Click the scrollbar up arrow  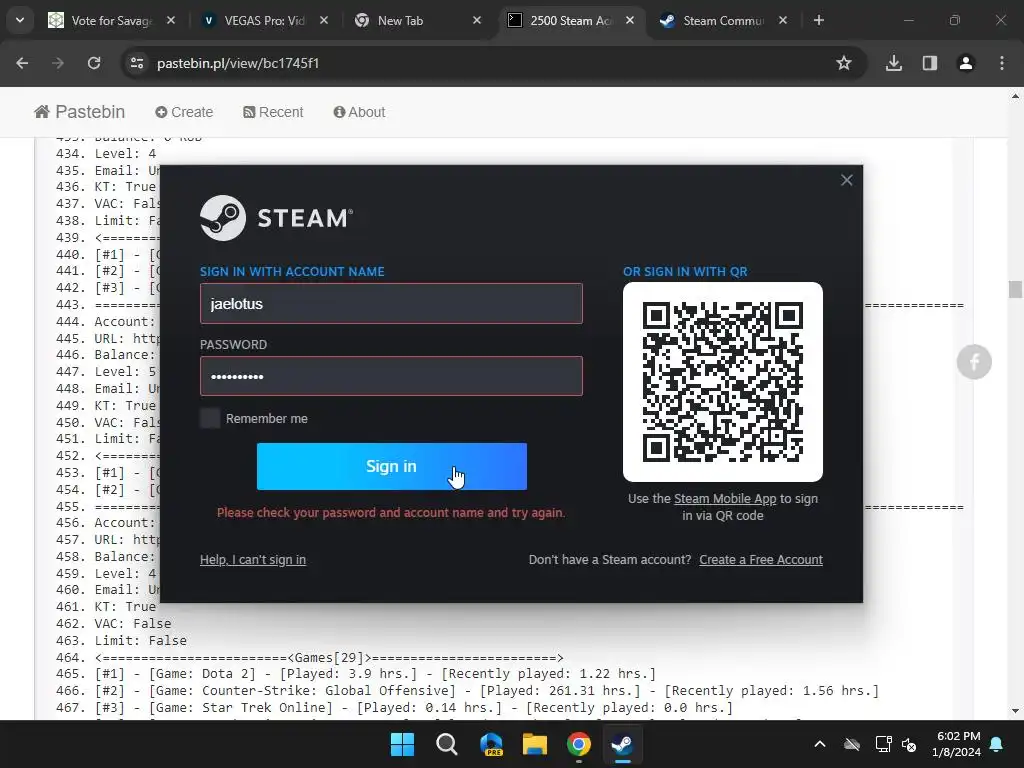(x=1015, y=96)
